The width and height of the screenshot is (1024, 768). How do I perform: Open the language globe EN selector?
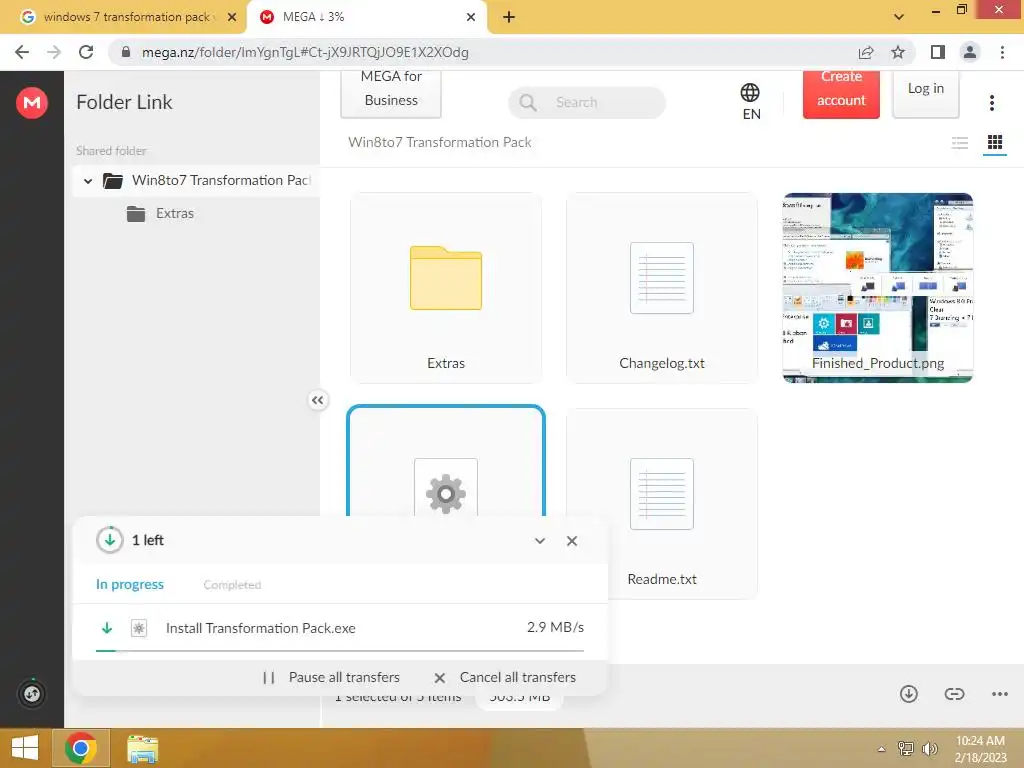(x=750, y=102)
